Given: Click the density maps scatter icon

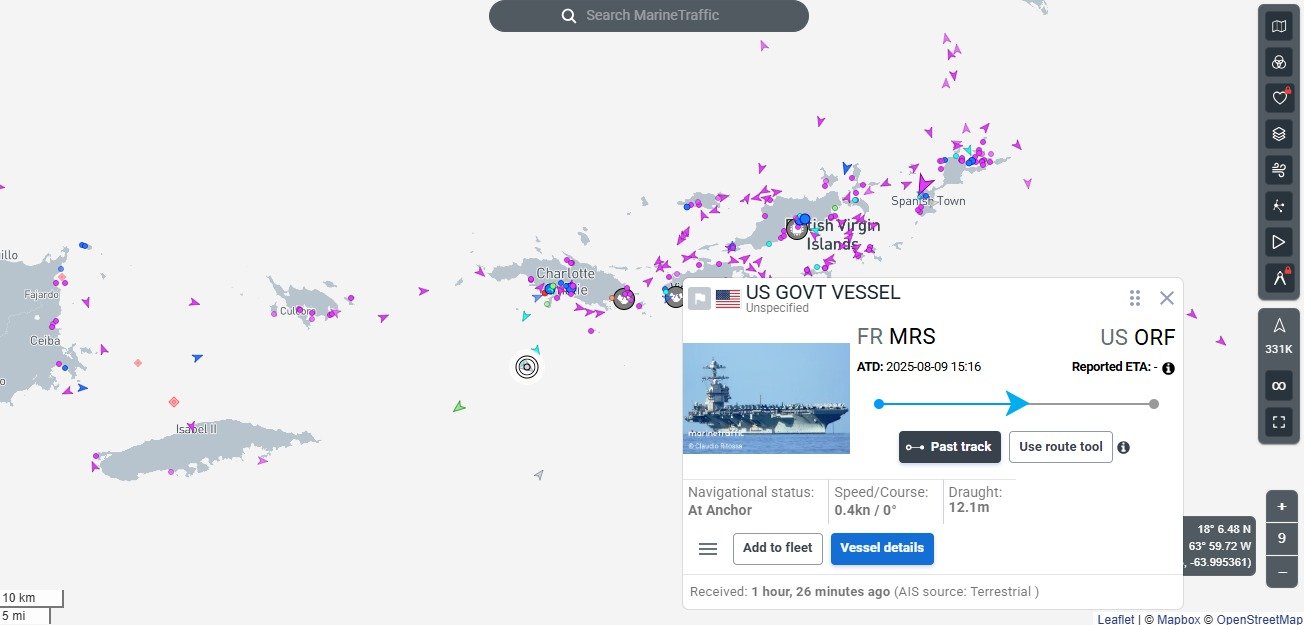Looking at the screenshot, I should click(x=1278, y=206).
